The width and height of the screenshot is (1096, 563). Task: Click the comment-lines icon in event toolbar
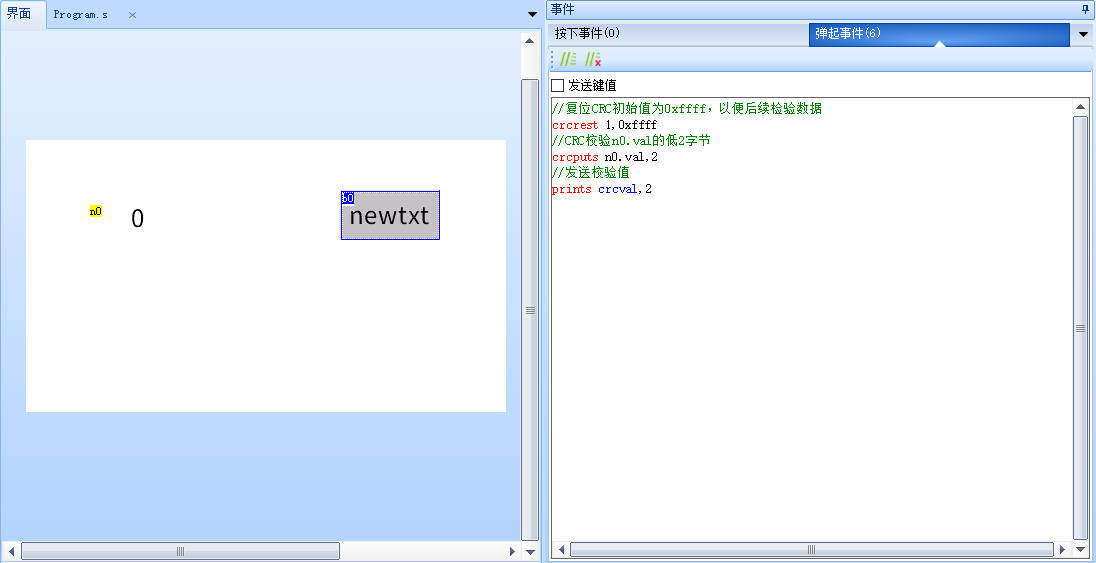tap(568, 59)
